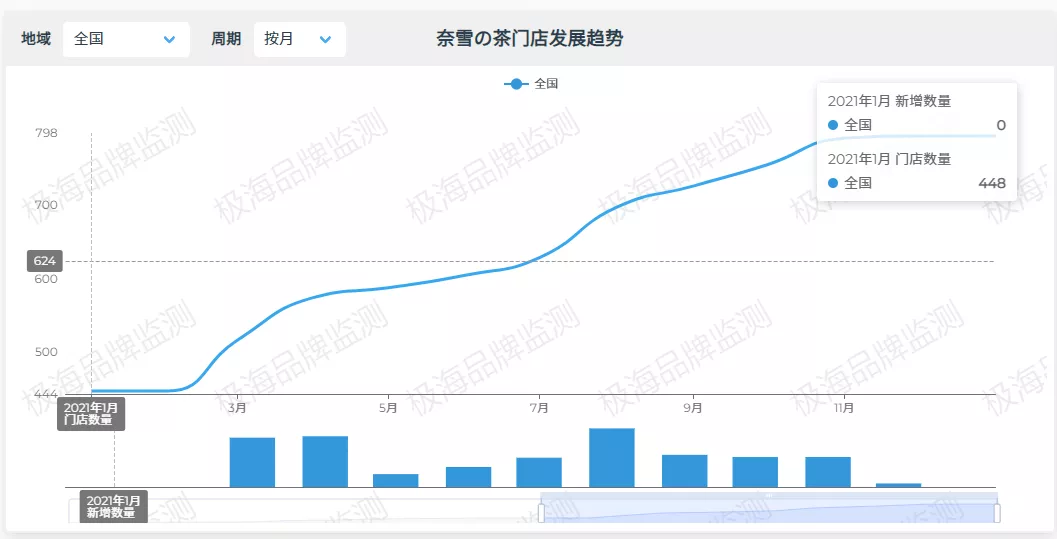Click the bar at the 11月 label
The width and height of the screenshot is (1057, 539).
(828, 472)
